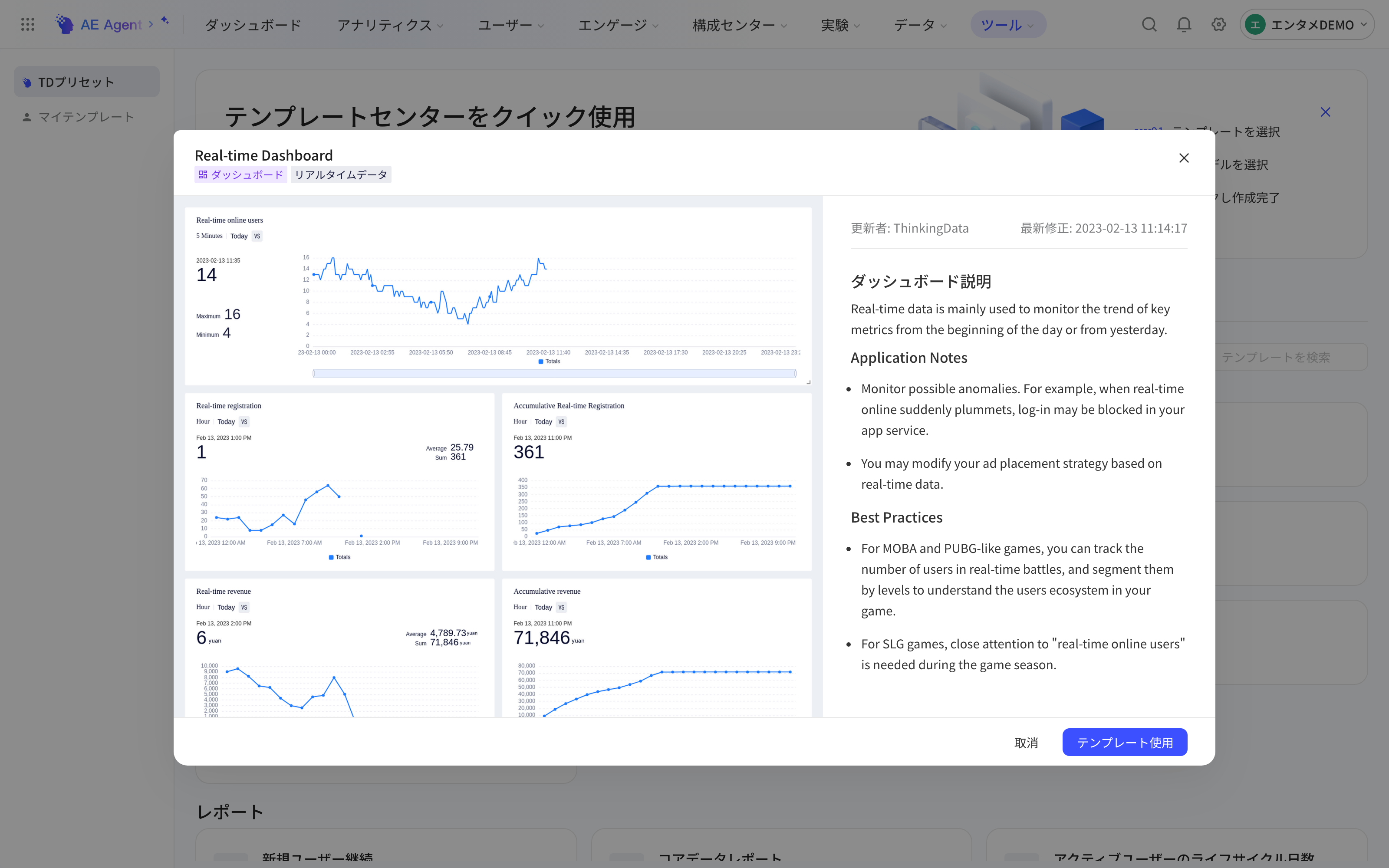
Task: Click the 取消 button
Action: click(x=1026, y=742)
